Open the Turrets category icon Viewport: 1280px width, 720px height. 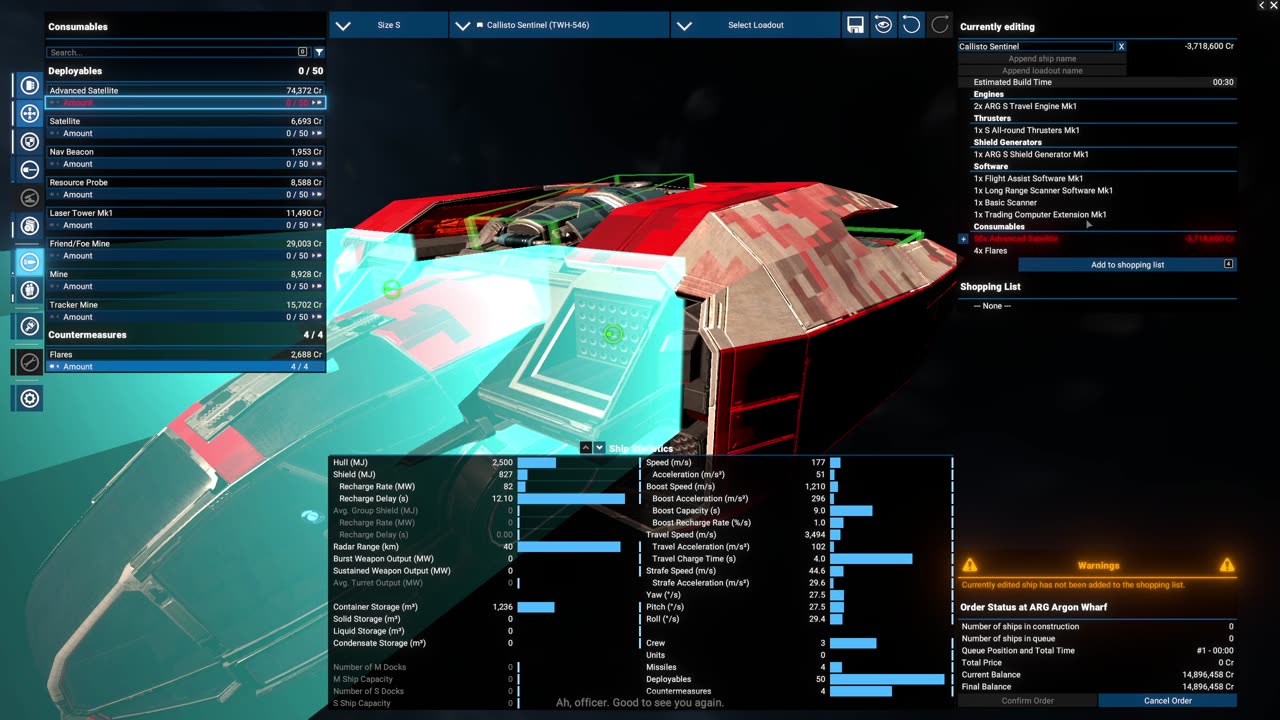coord(30,198)
